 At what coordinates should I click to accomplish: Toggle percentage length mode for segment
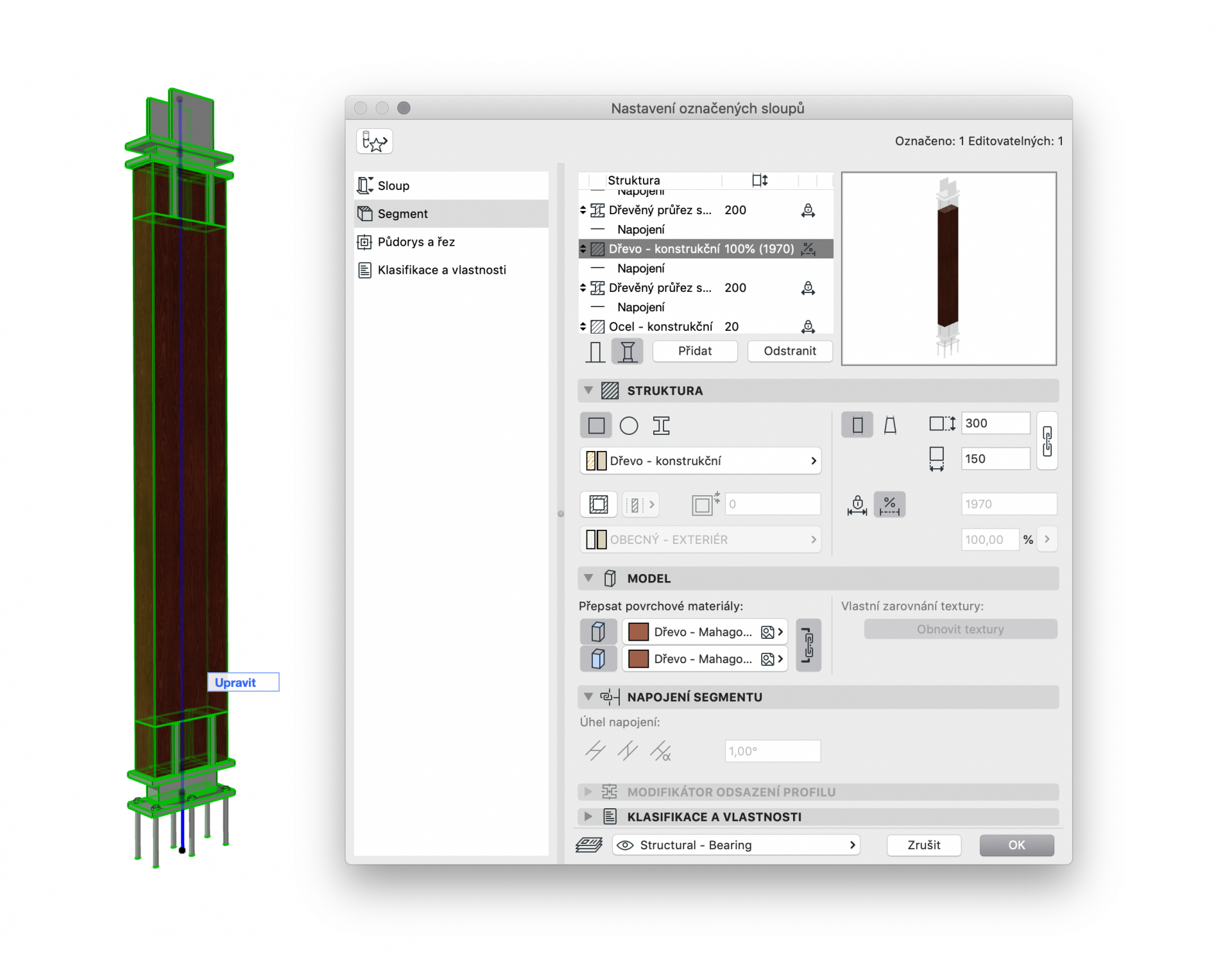(889, 504)
